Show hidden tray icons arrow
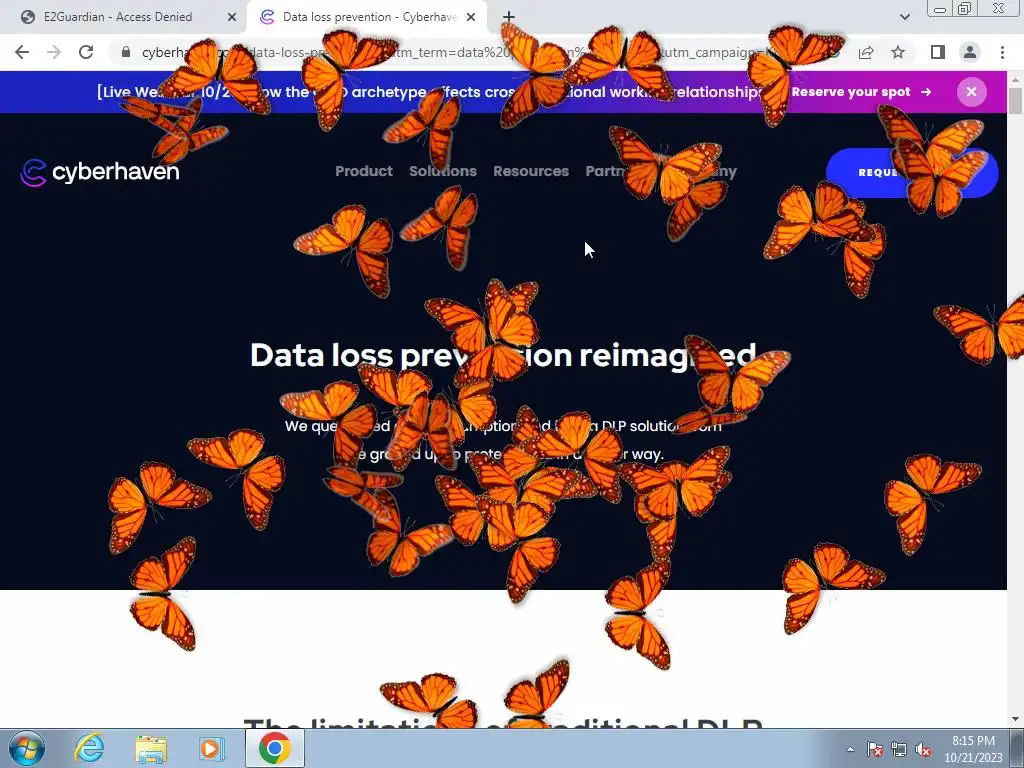Viewport: 1024px width, 768px height. pyautogui.click(x=850, y=749)
